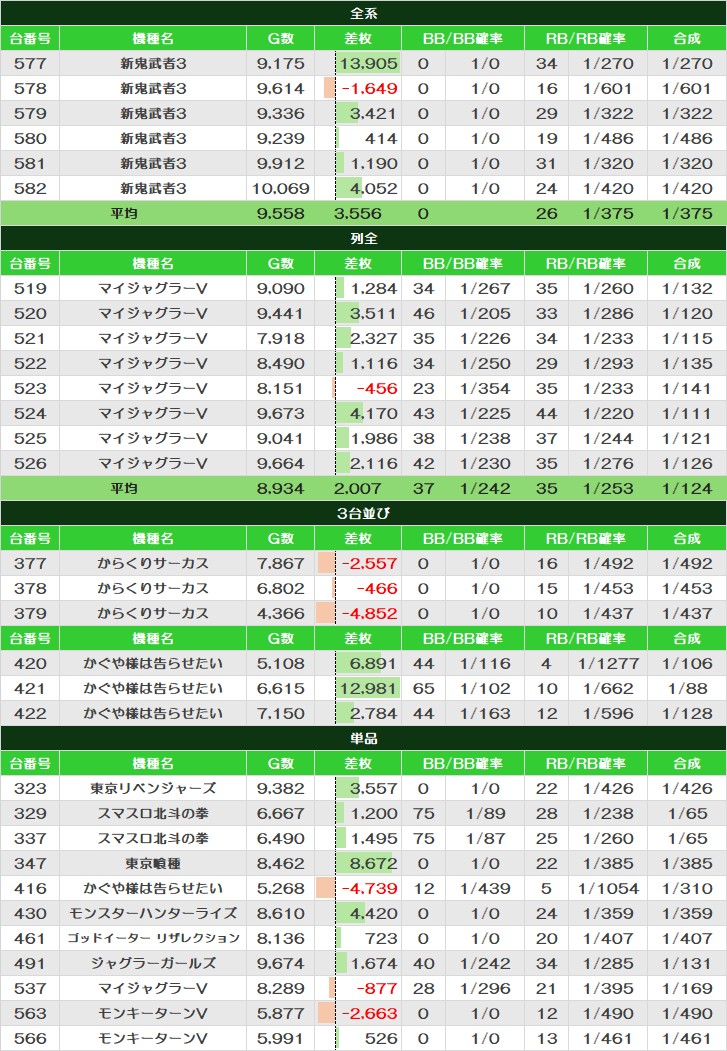Click the 6,891 difference value
727x1051 pixels.
(373, 664)
